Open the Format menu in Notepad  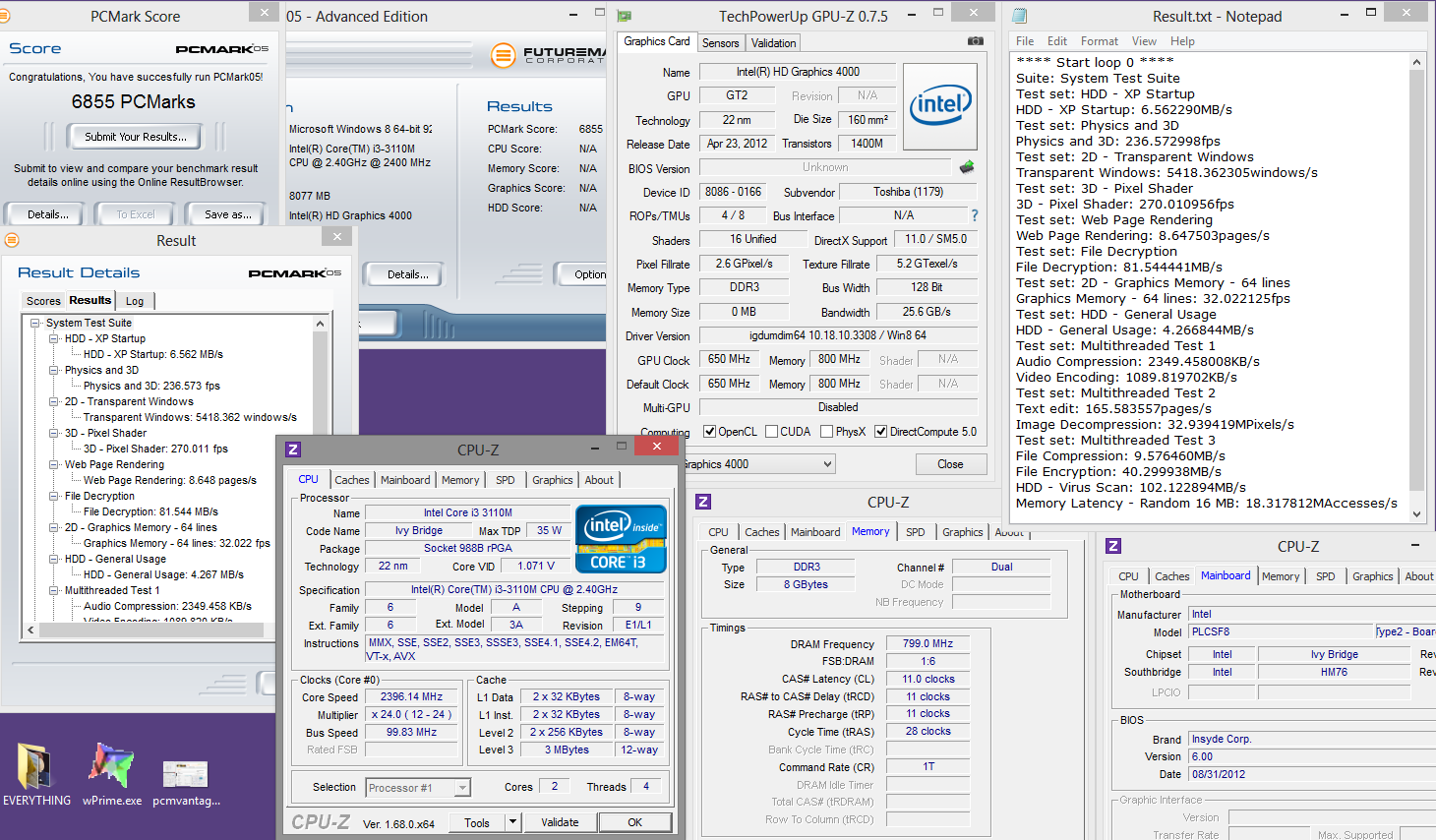pyautogui.click(x=1099, y=41)
